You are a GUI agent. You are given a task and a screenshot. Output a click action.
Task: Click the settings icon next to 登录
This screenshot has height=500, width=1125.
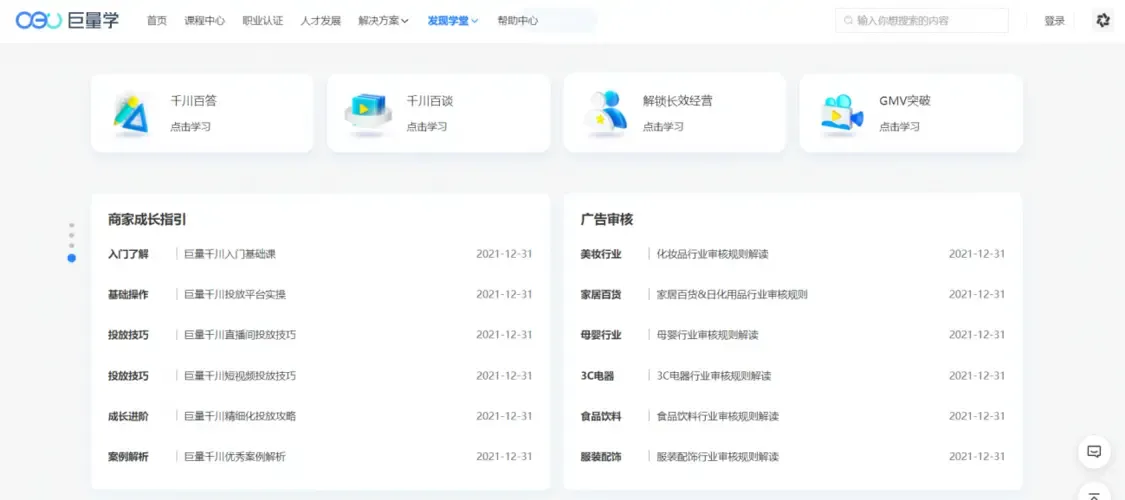[x=1103, y=21]
